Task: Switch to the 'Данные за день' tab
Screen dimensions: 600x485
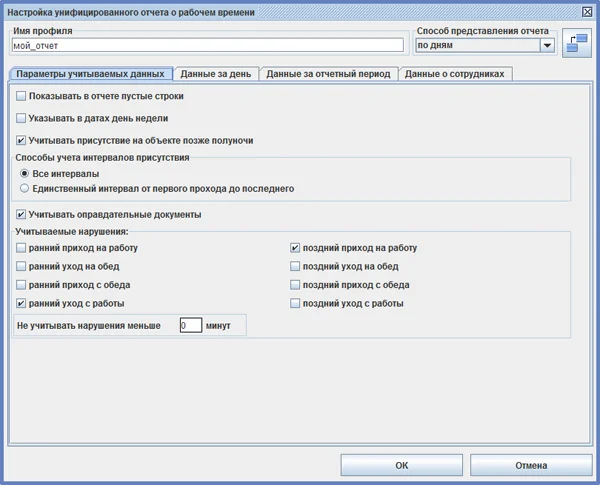Action: coord(216,74)
